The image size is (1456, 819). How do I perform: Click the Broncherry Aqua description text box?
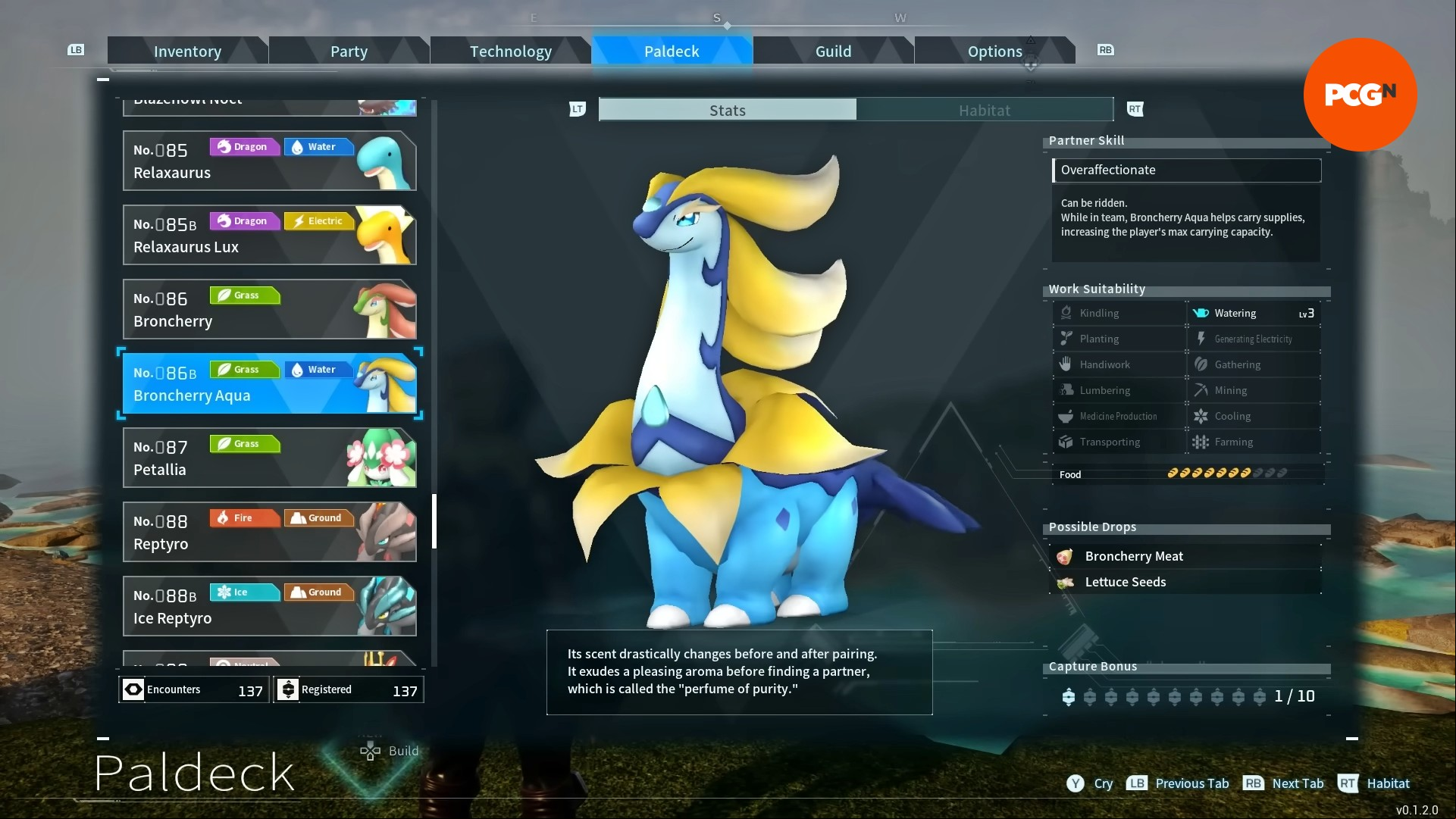click(740, 672)
